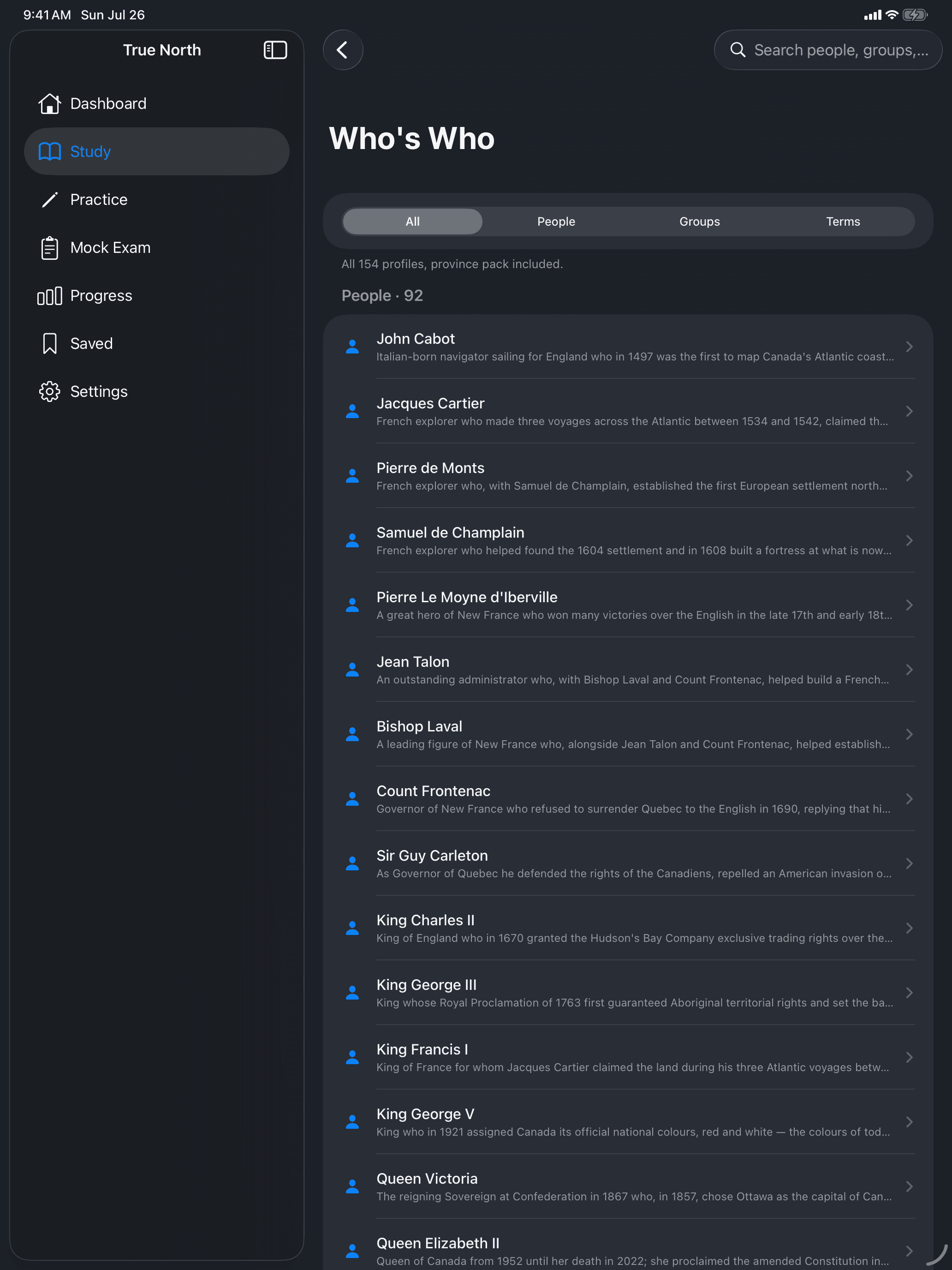Open King Francis I profile
This screenshot has height=1270, width=952.
[x=628, y=1057]
